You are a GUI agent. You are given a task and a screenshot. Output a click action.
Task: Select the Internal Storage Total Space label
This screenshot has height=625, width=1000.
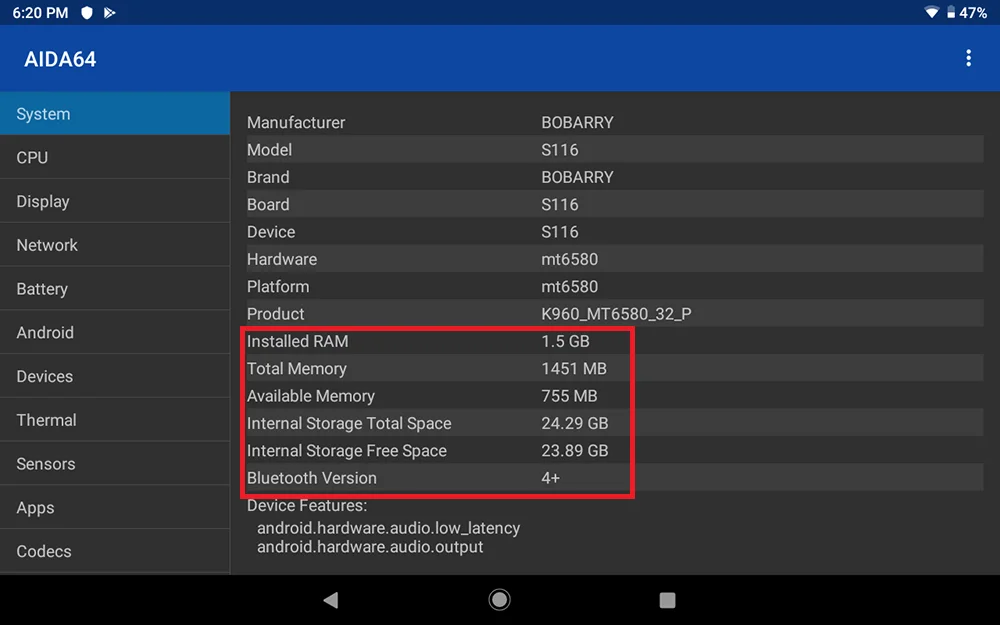349,424
